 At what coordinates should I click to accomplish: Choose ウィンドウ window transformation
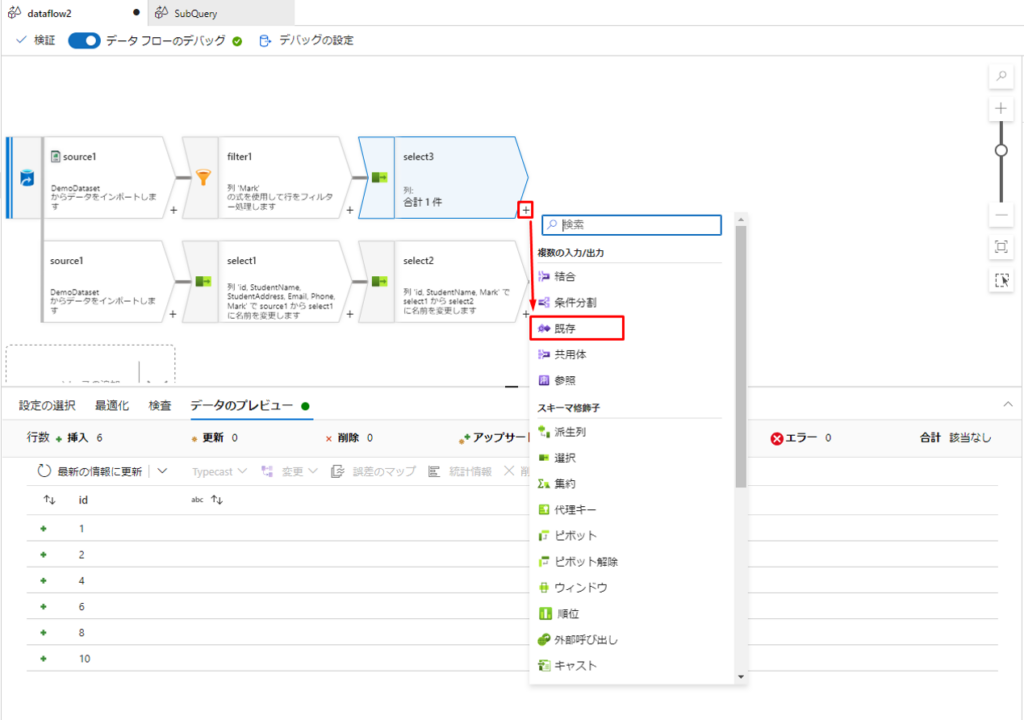pos(572,587)
